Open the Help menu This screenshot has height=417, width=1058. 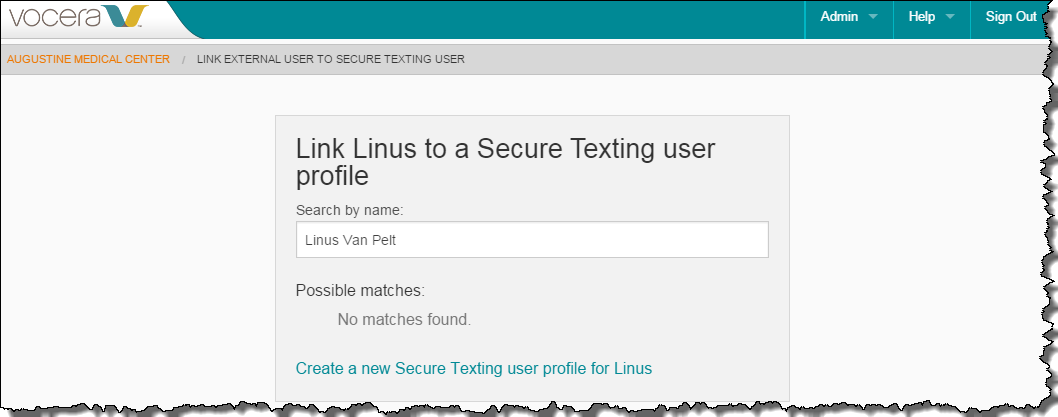tap(921, 17)
